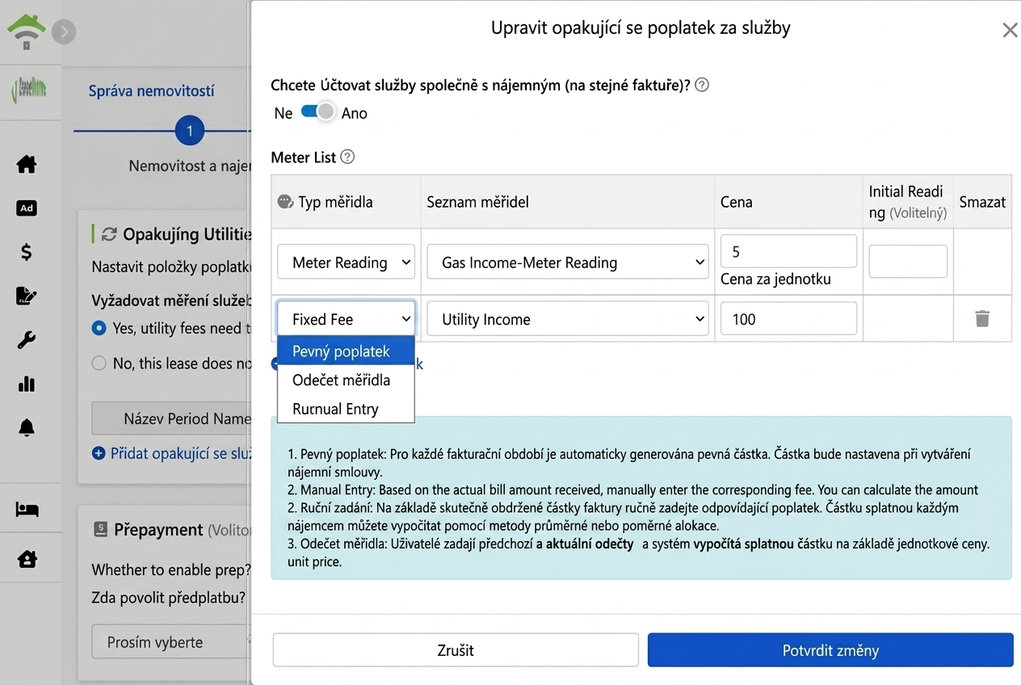Click the green house logo icon
Viewport: 1021px width, 685px height.
[26, 31]
